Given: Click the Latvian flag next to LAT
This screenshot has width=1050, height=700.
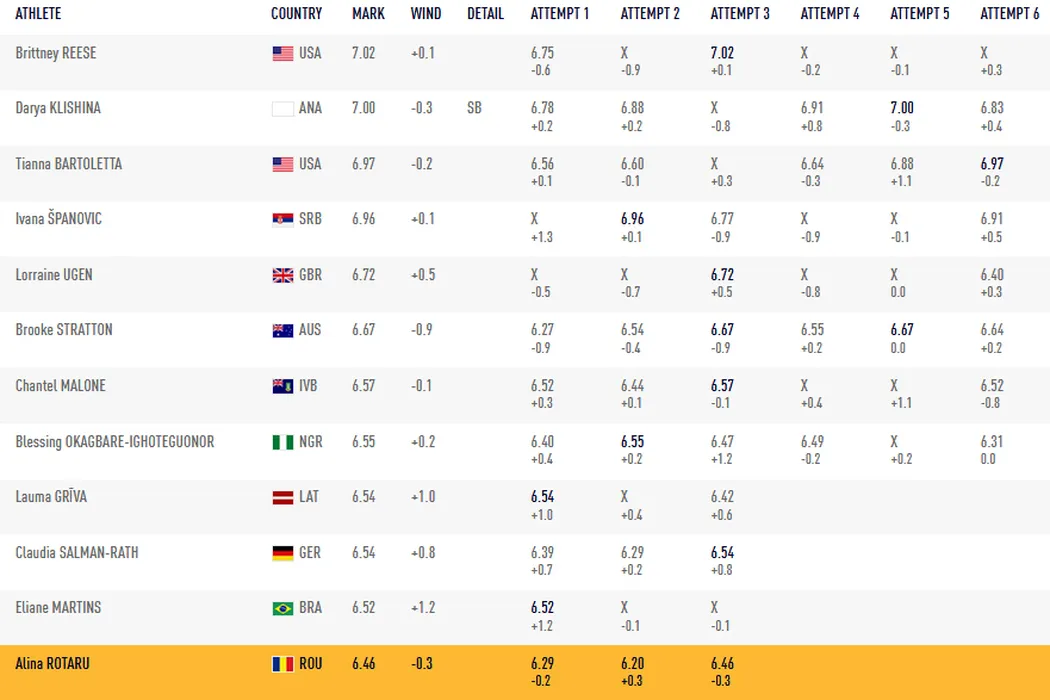Looking at the screenshot, I should pos(283,497).
